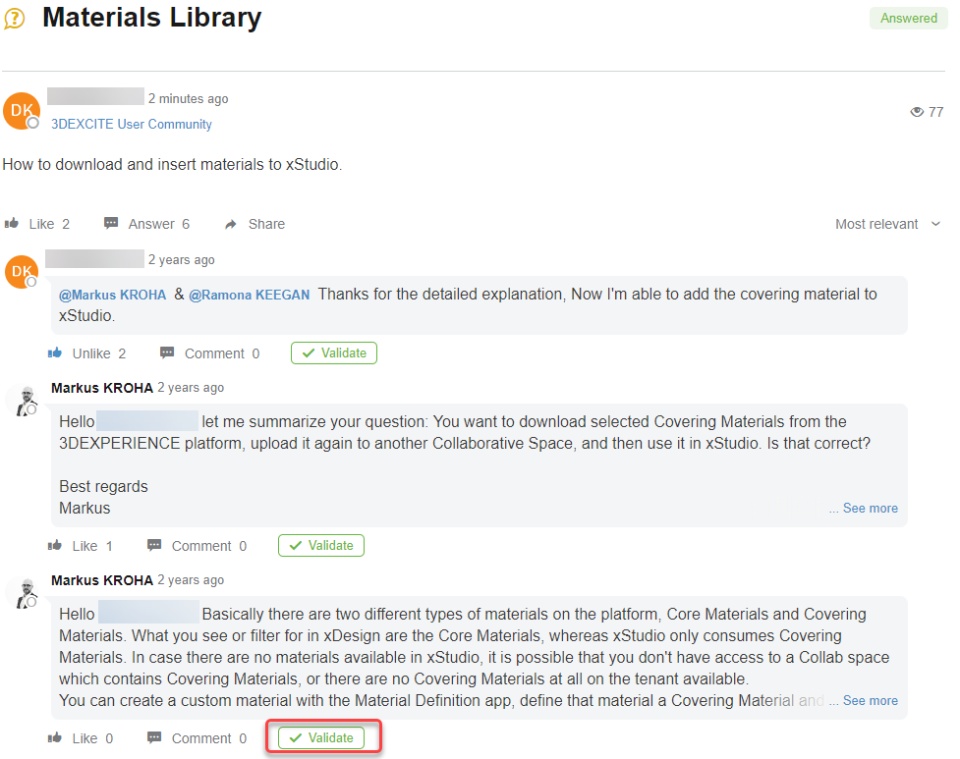Click the Materials Library title
The width and height of the screenshot is (960, 759).
pyautogui.click(x=152, y=18)
